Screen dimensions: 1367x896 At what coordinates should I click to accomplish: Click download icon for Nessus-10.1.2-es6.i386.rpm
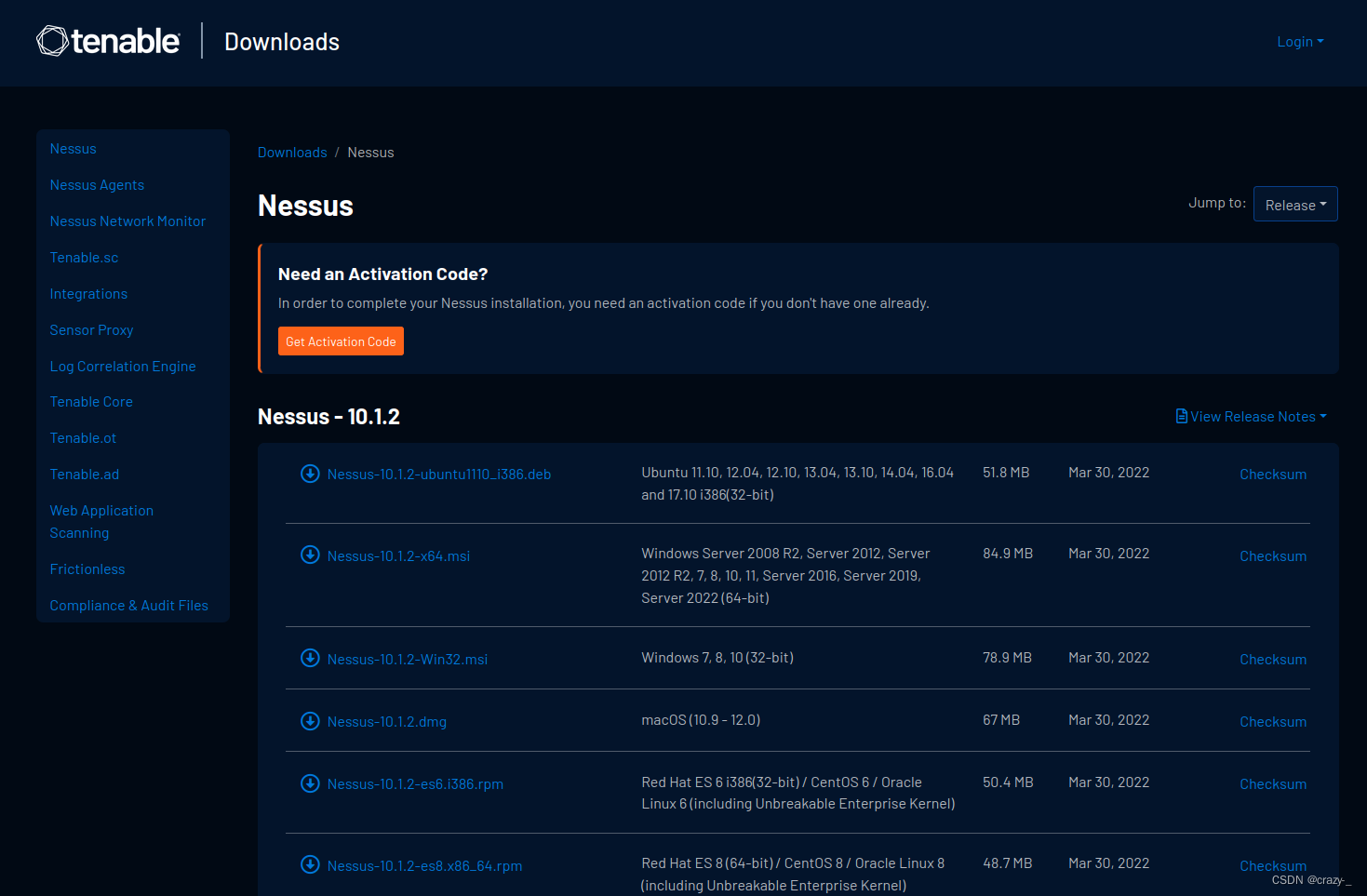click(311, 783)
